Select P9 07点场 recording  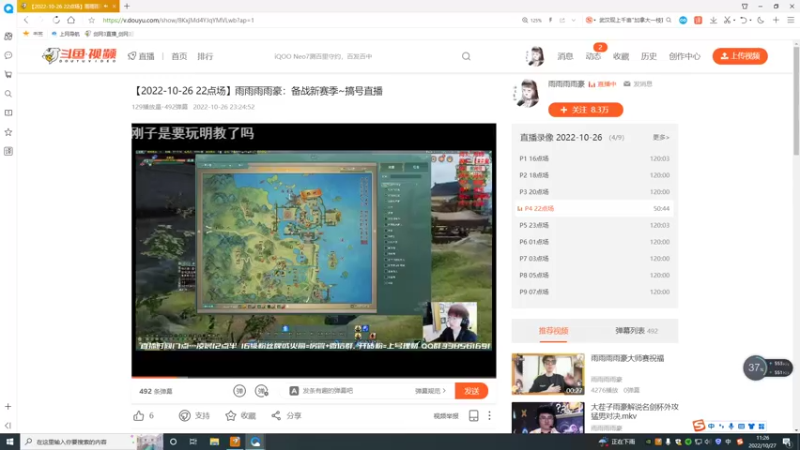click(x=594, y=292)
